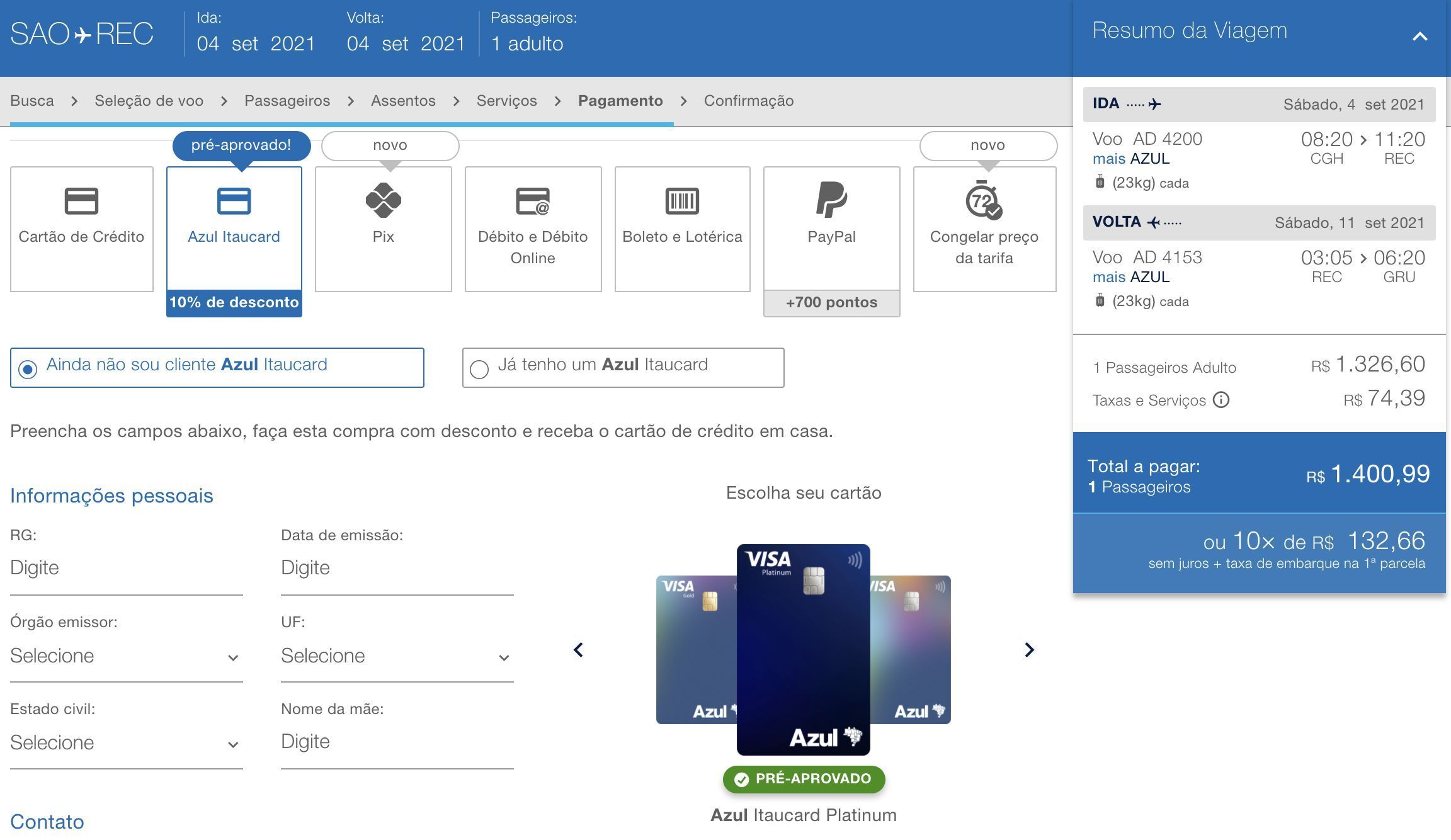Click the Ida date '04 set 2021'
The height and width of the screenshot is (840, 1451).
pyautogui.click(x=256, y=43)
